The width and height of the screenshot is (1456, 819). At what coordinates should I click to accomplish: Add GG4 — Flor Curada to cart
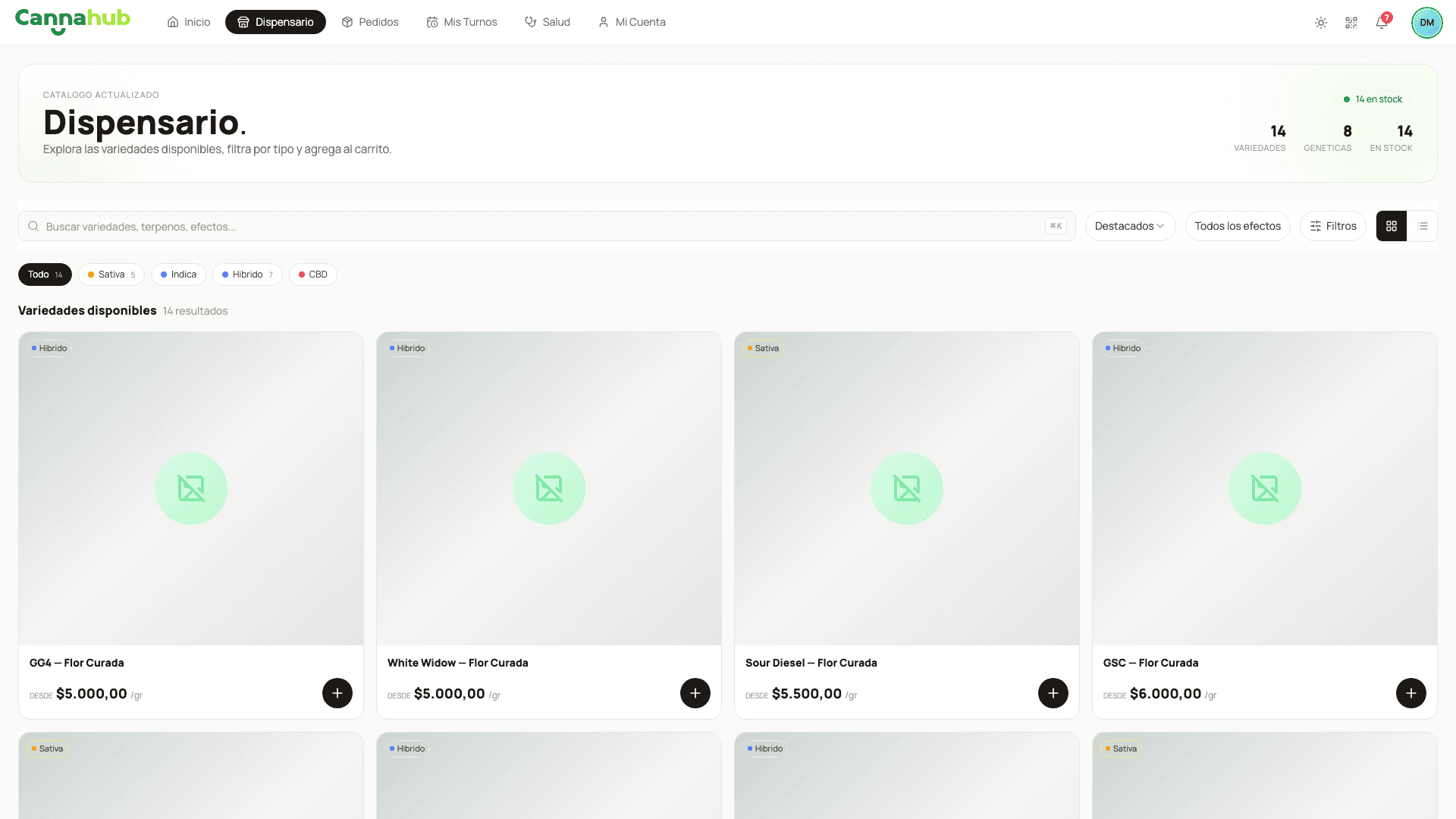(337, 693)
